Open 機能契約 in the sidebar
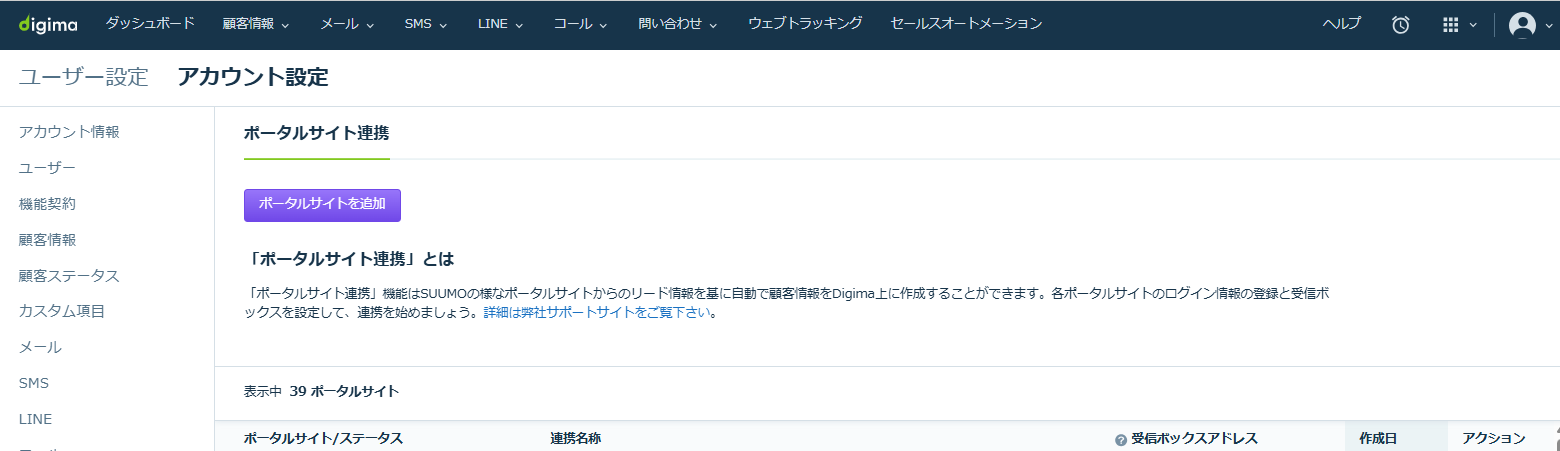Screen dimensions: 1560x451 47,204
